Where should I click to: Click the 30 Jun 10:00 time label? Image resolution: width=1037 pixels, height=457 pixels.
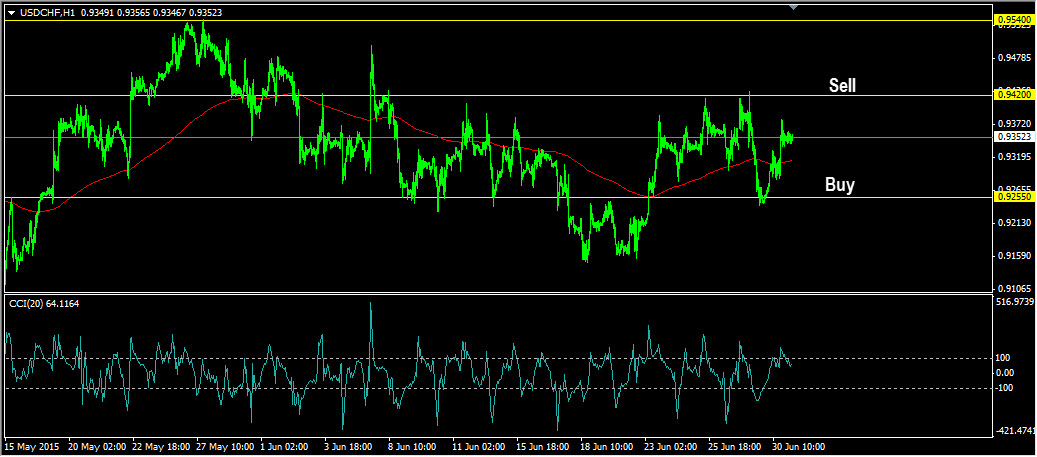point(798,448)
